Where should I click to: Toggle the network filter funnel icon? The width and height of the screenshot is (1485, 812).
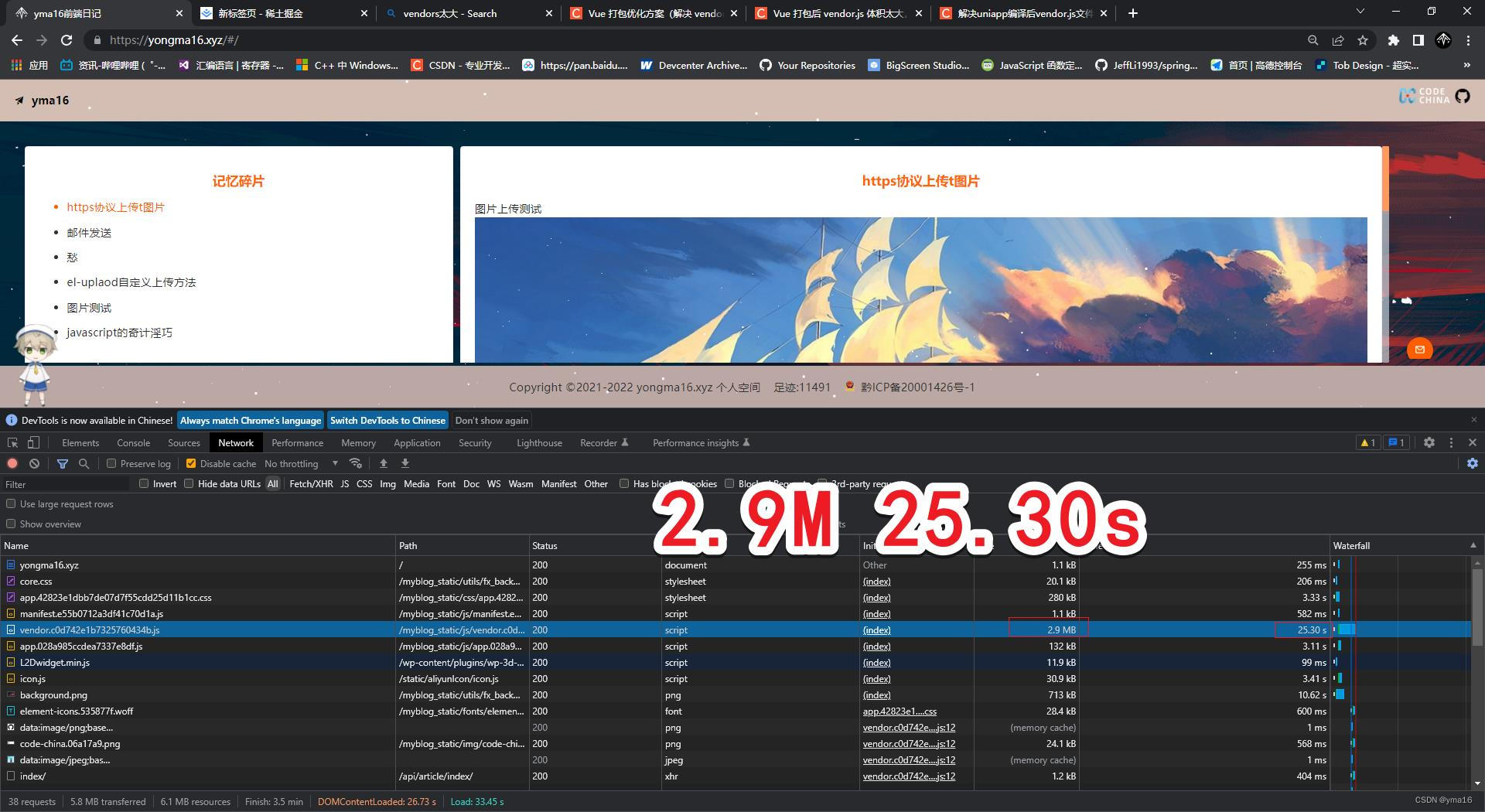pos(63,463)
